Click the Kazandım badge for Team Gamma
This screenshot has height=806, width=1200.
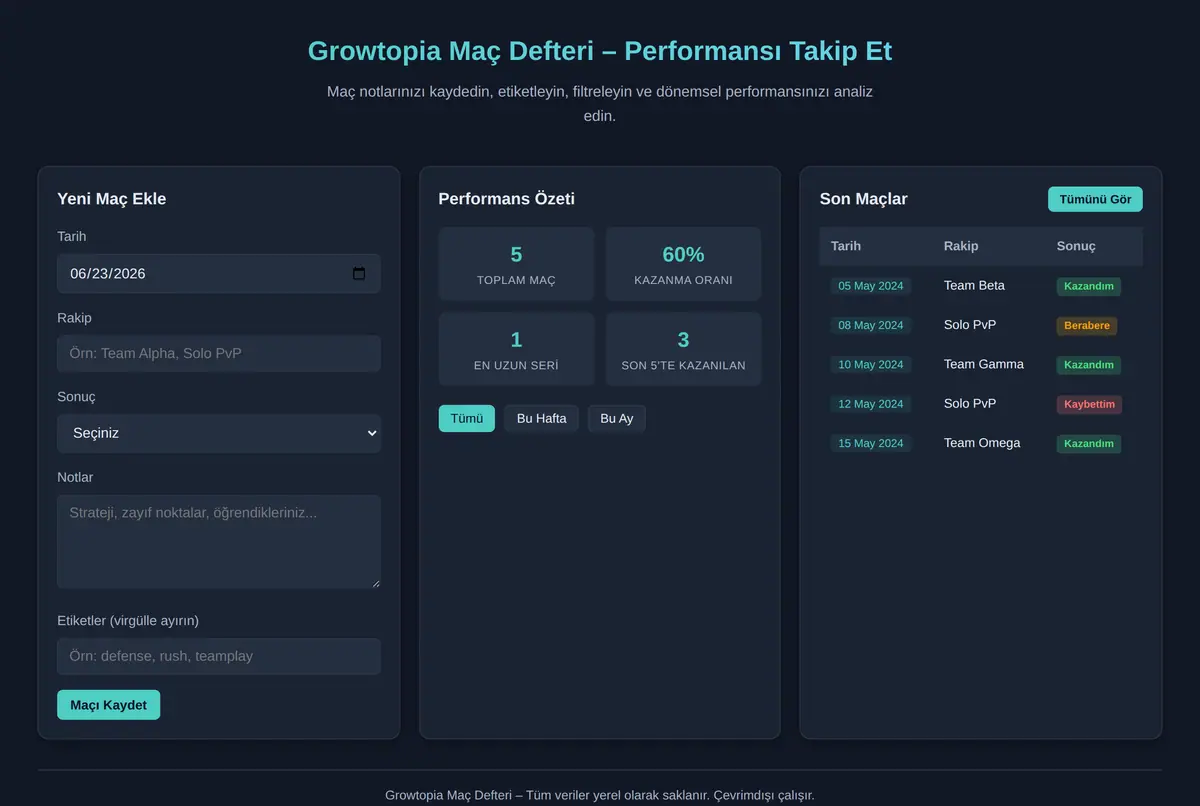(x=1089, y=365)
